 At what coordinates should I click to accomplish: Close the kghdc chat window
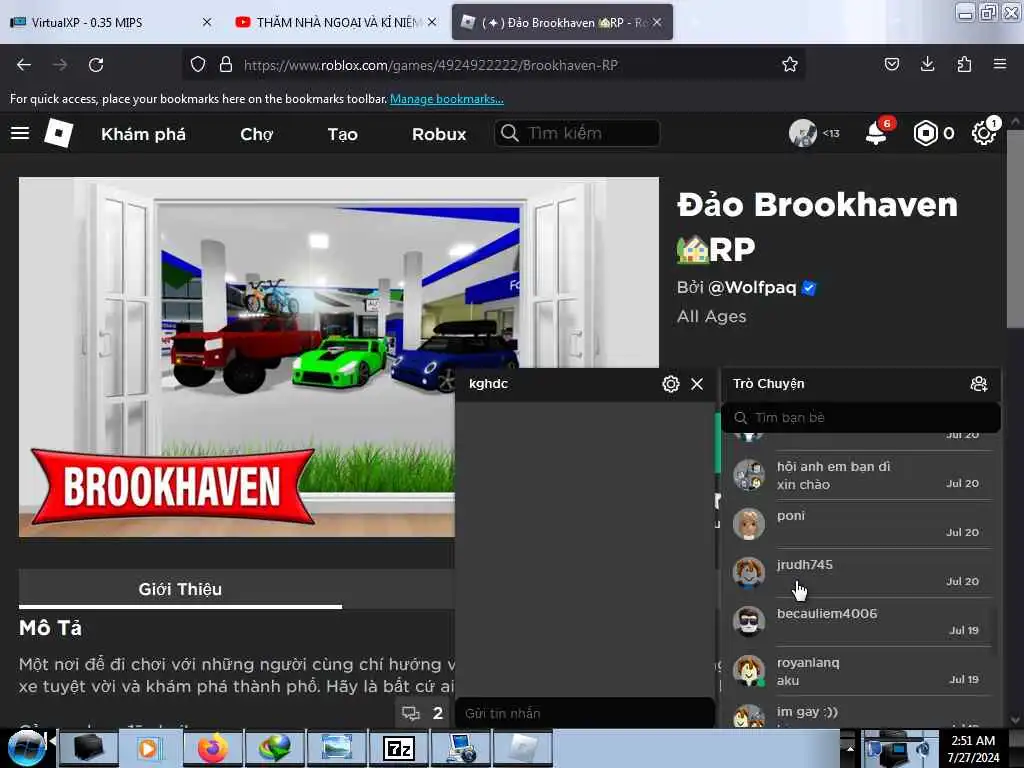(x=697, y=384)
